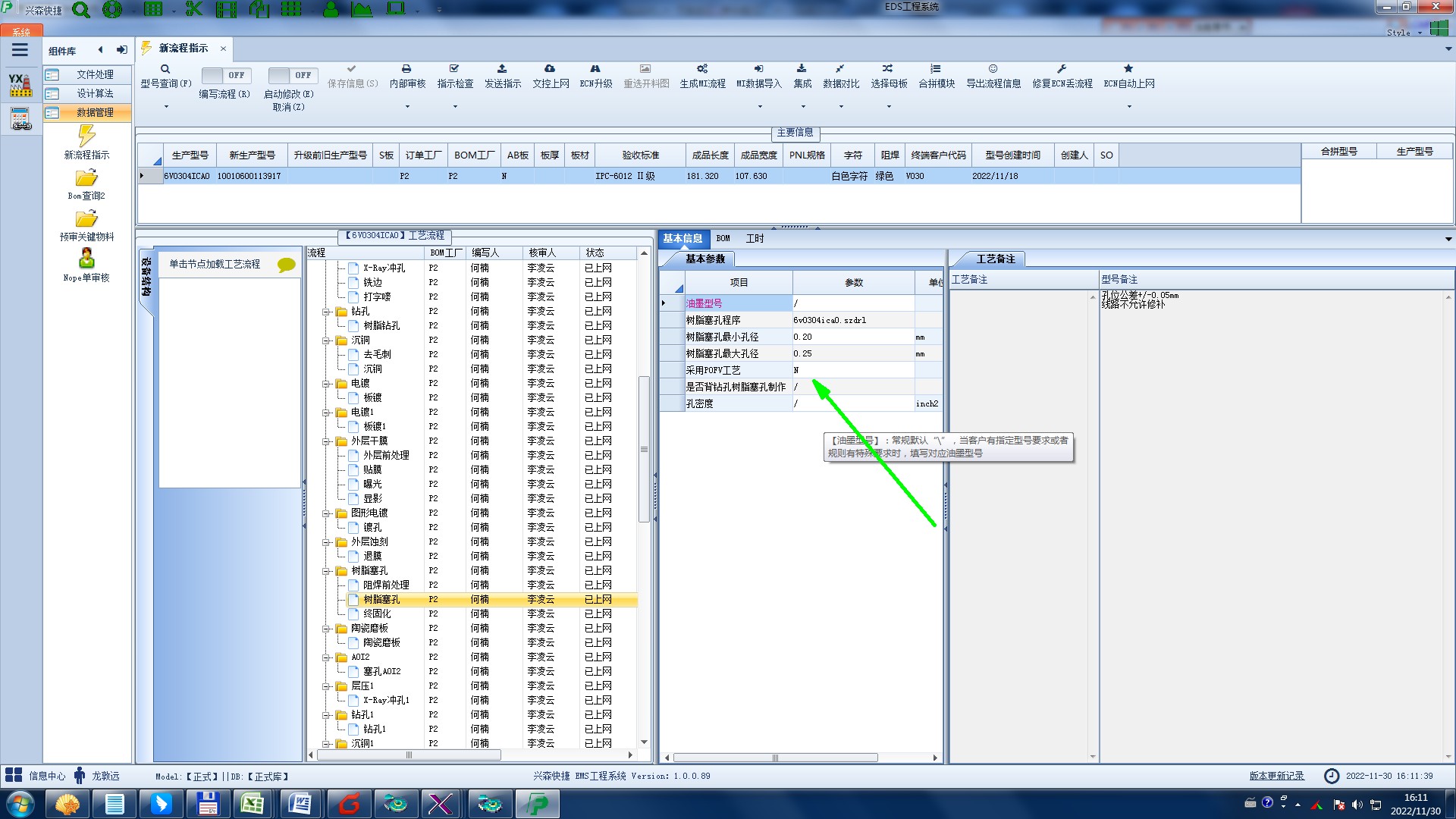The image size is (1456, 819).
Task: Collapse the 外层干膜 tree folder
Action: click(x=326, y=441)
